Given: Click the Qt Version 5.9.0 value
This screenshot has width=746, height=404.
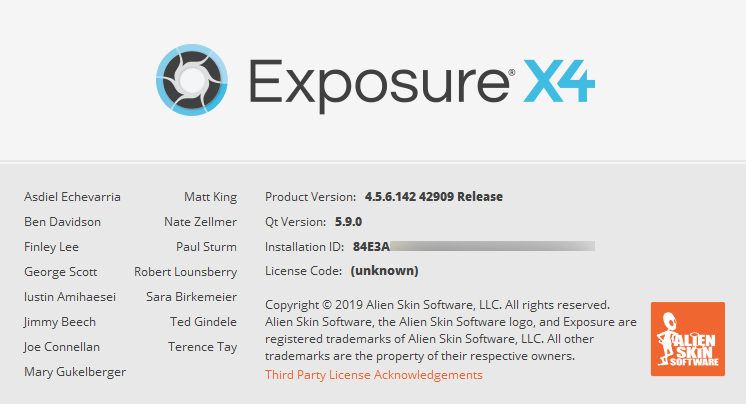Looking at the screenshot, I should (348, 222).
